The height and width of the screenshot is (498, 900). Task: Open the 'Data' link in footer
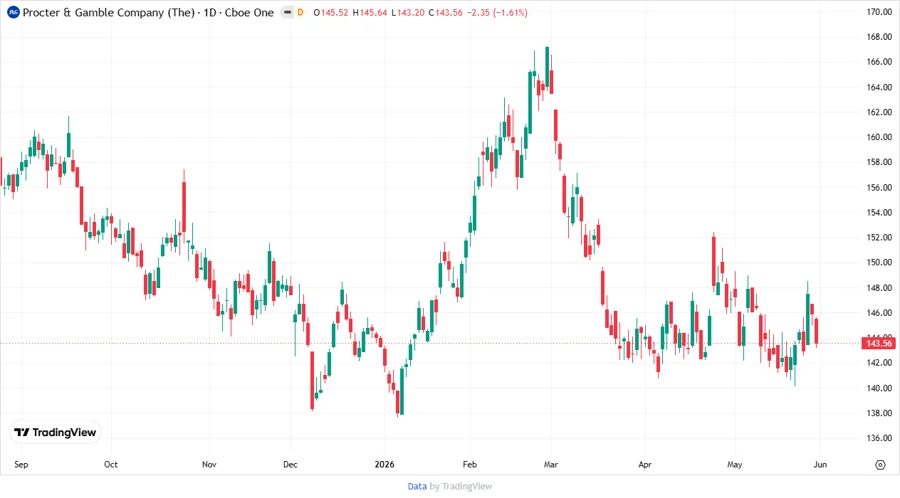tap(417, 487)
